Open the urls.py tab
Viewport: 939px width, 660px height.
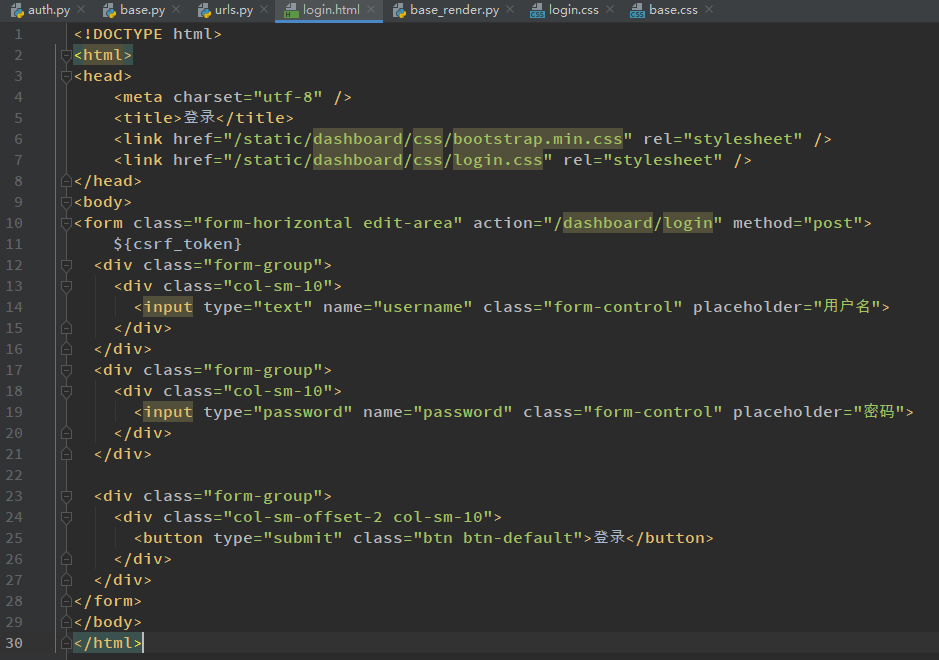(x=234, y=10)
